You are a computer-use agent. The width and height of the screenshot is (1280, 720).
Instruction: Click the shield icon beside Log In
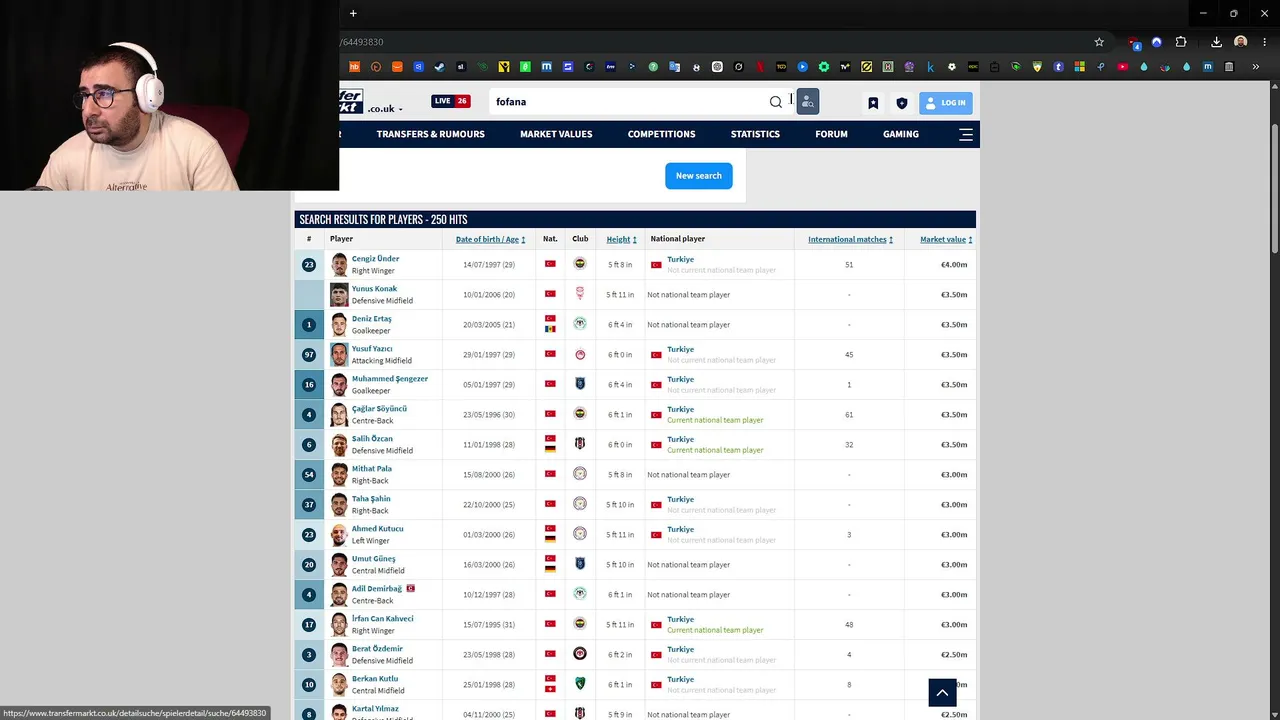902,103
